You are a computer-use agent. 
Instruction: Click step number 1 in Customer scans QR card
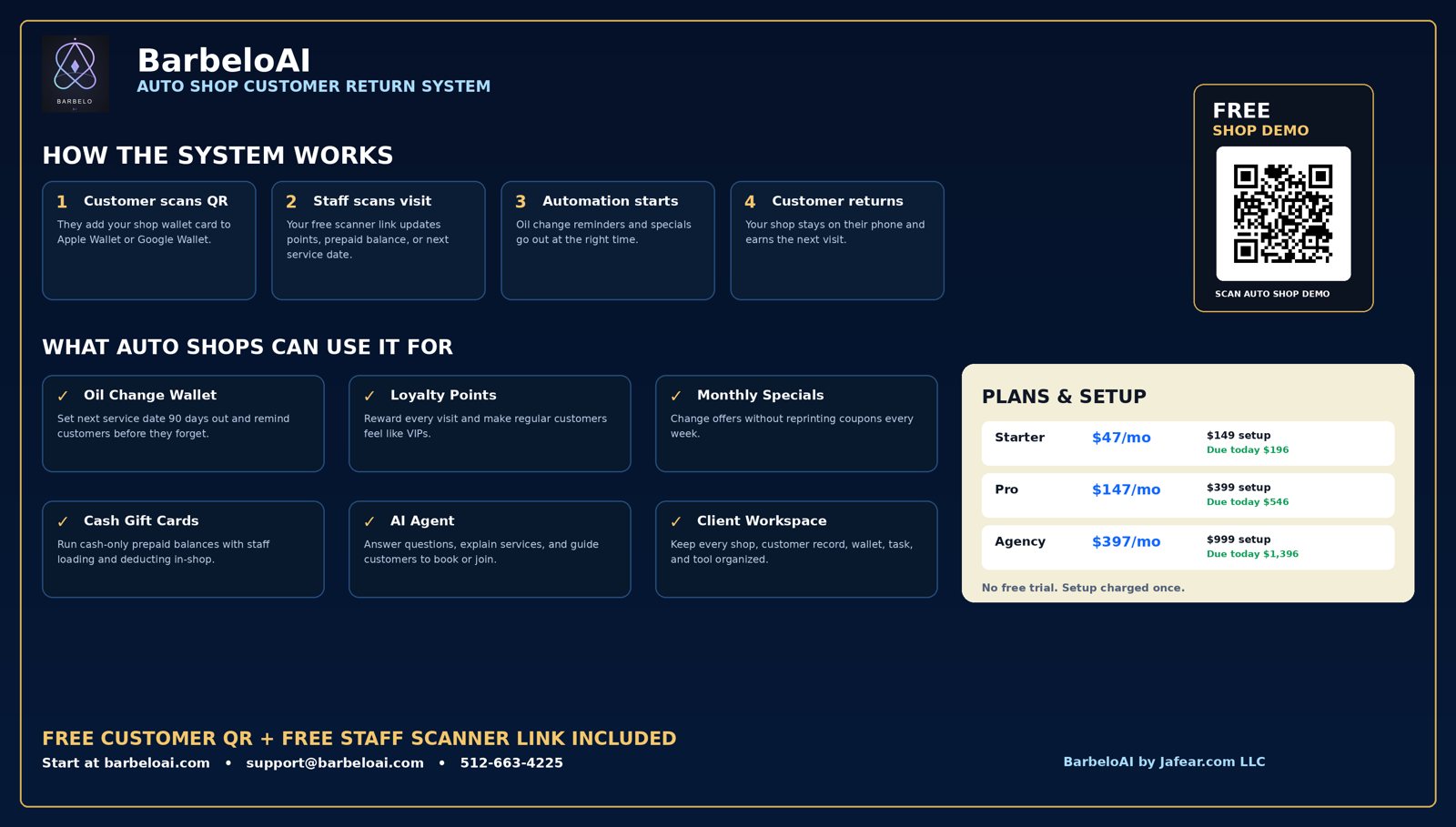pos(62,202)
